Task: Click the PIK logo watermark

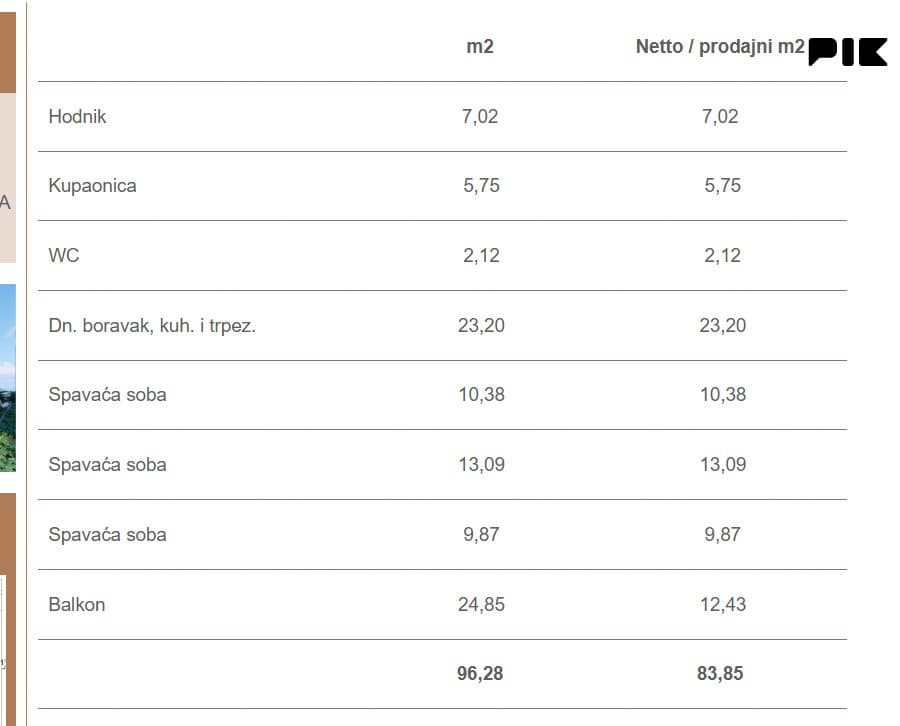Action: point(848,52)
